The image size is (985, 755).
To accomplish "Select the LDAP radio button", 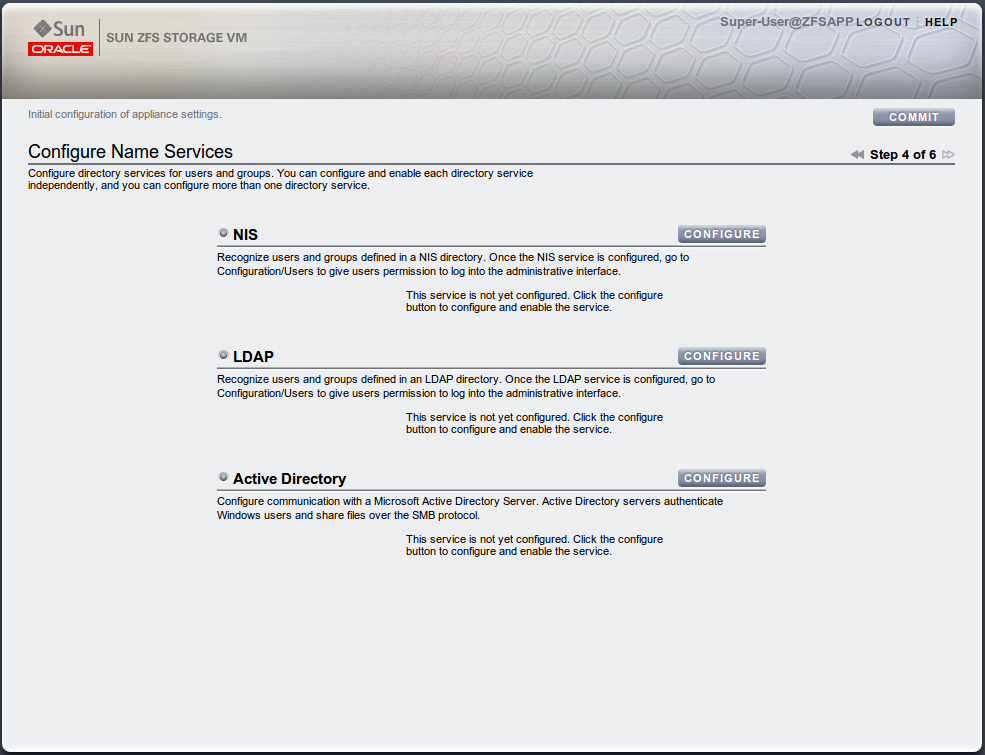I will tap(223, 354).
